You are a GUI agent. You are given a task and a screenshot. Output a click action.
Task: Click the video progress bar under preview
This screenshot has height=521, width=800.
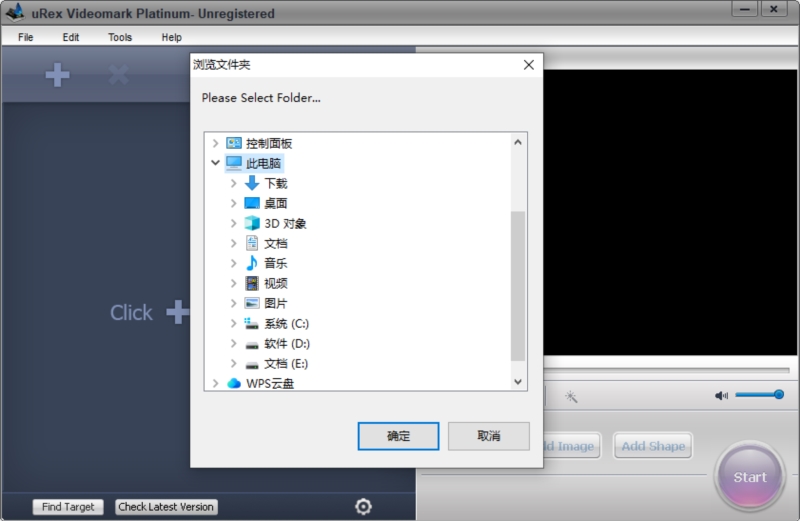[x=666, y=370]
